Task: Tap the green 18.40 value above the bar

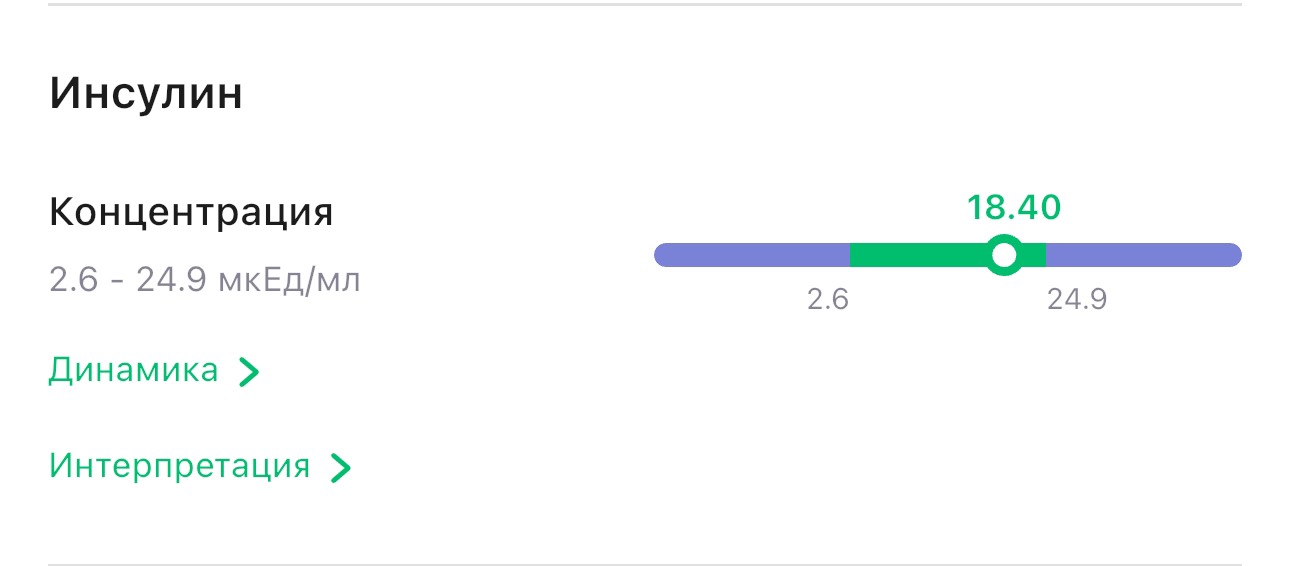Action: pyautogui.click(x=1013, y=208)
